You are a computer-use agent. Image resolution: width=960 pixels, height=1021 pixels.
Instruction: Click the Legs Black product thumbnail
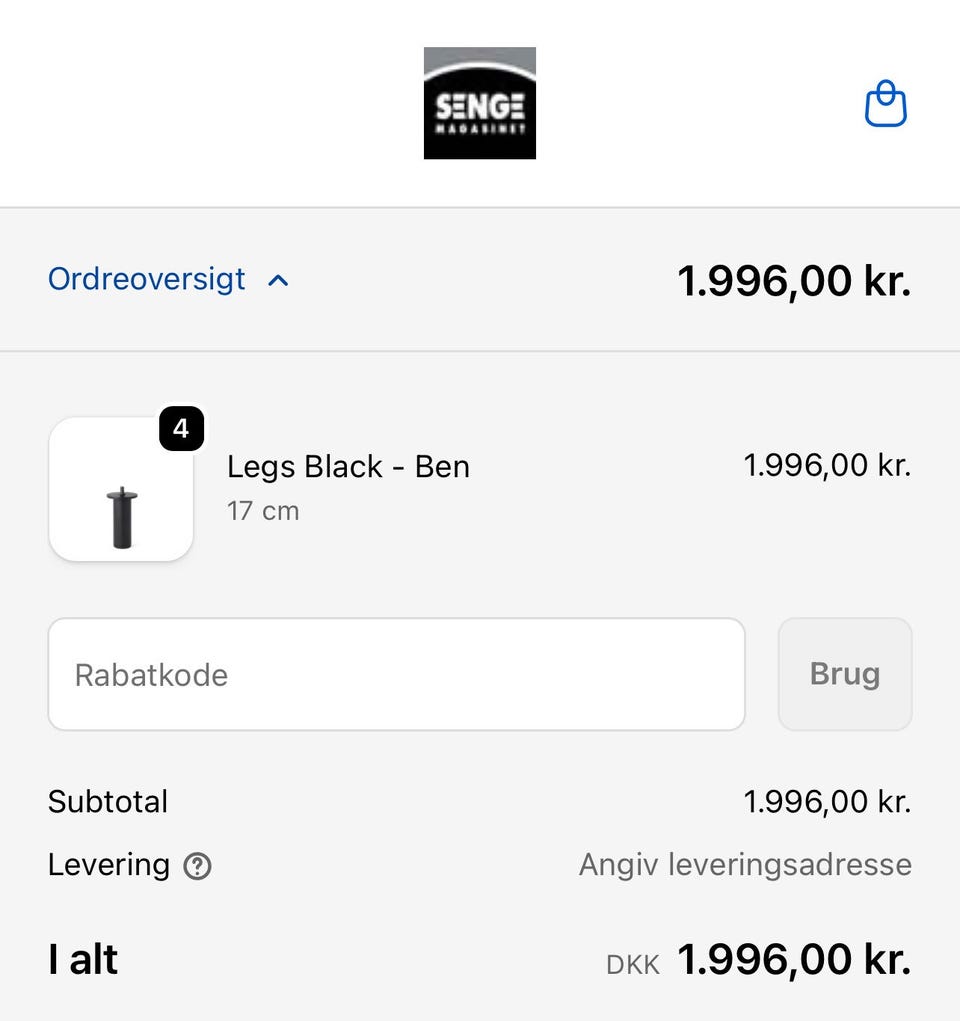pyautogui.click(x=121, y=489)
